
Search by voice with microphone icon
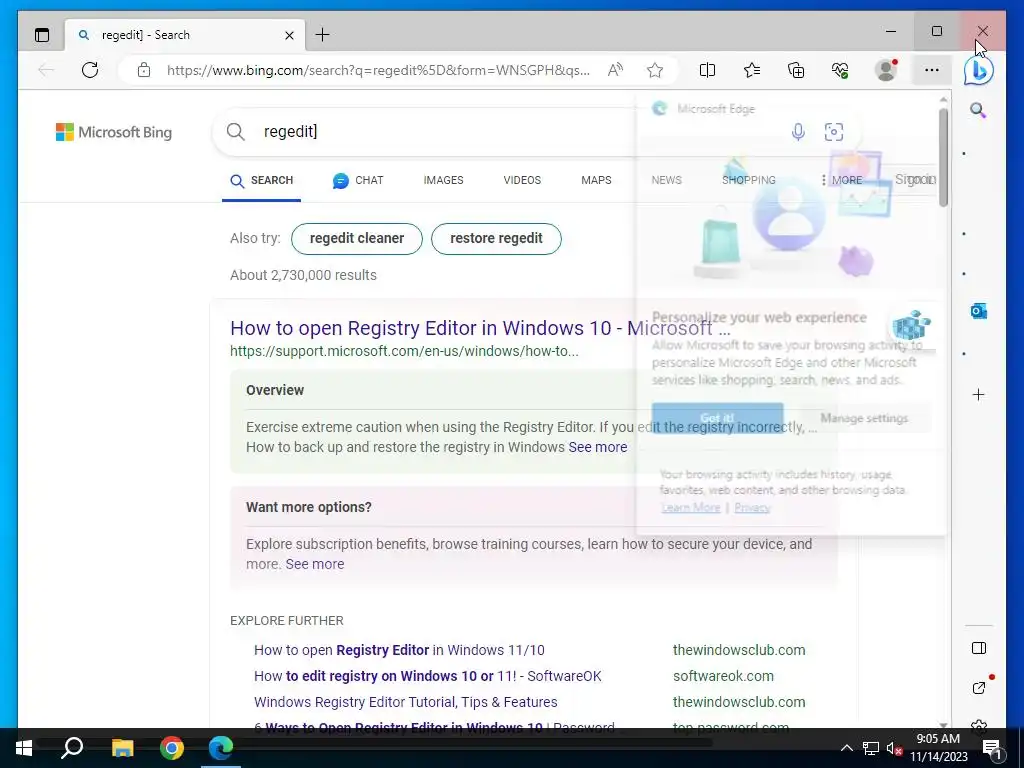pyautogui.click(x=798, y=132)
